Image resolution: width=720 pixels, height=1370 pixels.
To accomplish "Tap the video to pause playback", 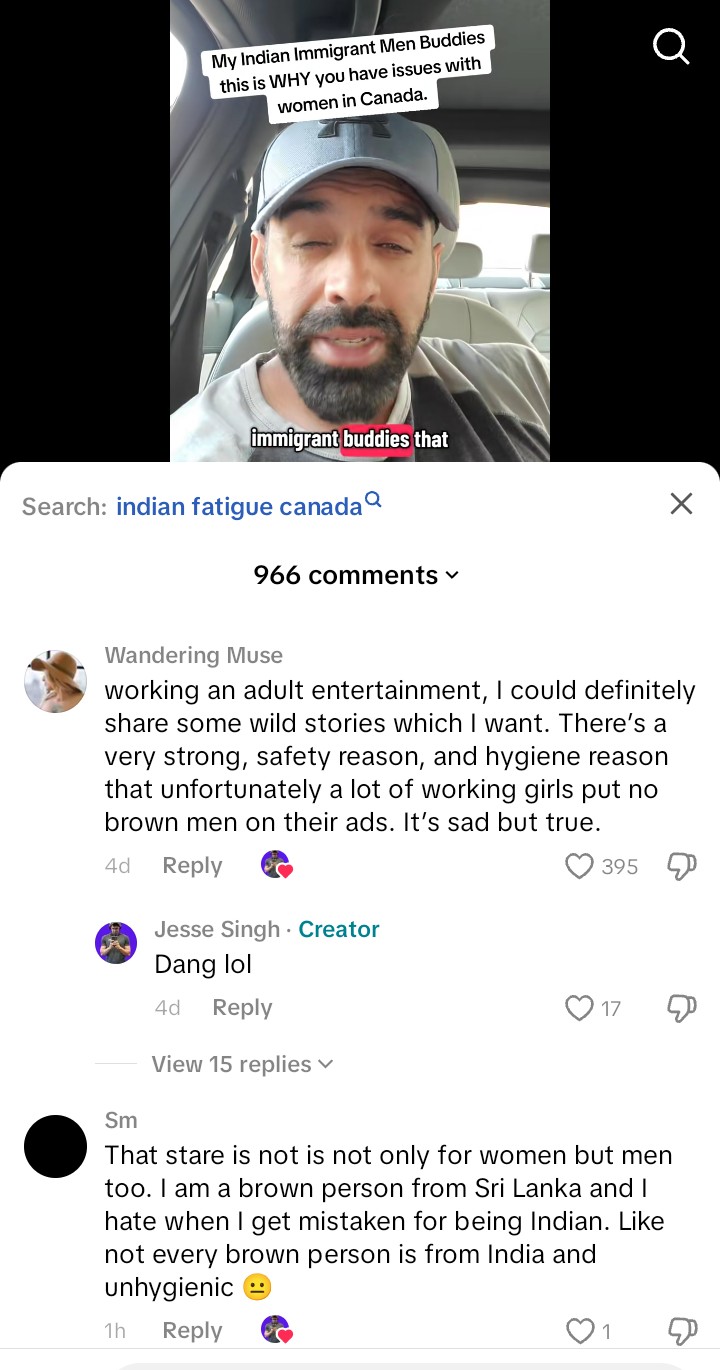I will [360, 260].
